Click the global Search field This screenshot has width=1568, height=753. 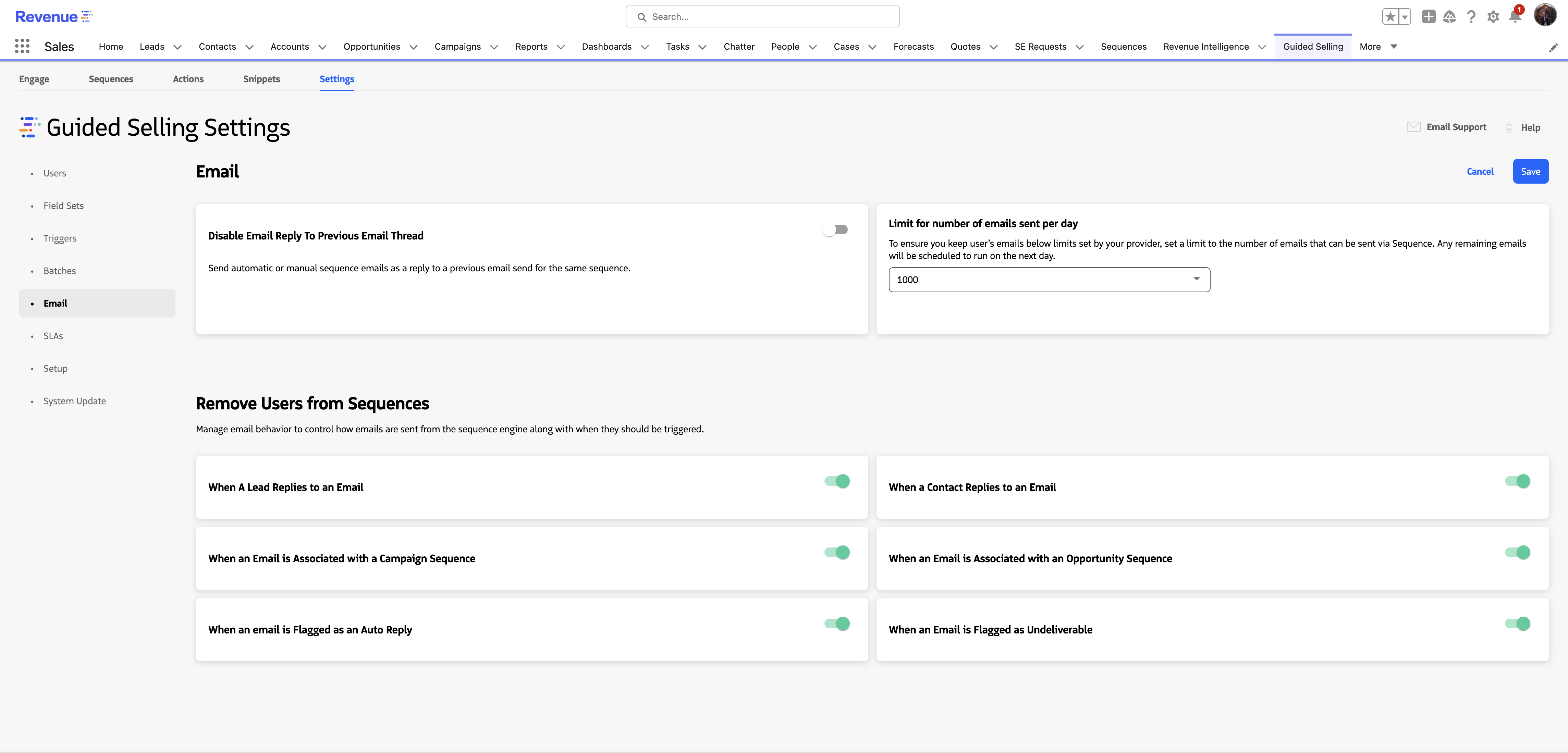pyautogui.click(x=762, y=17)
